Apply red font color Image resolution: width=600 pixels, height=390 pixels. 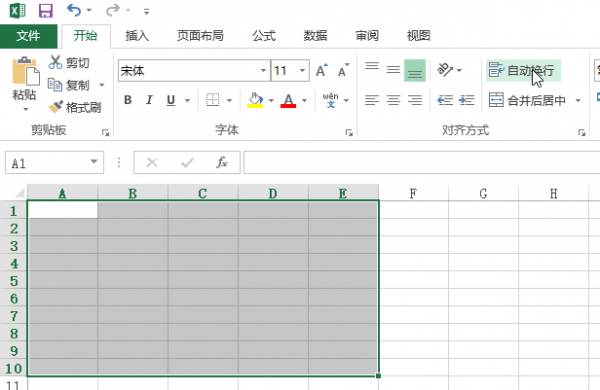pos(288,100)
